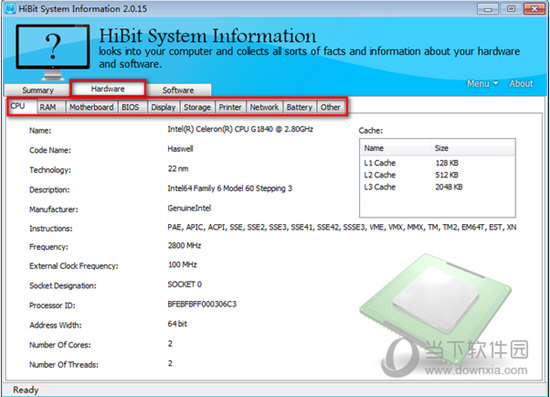Select the L3 Cache row

(437, 187)
